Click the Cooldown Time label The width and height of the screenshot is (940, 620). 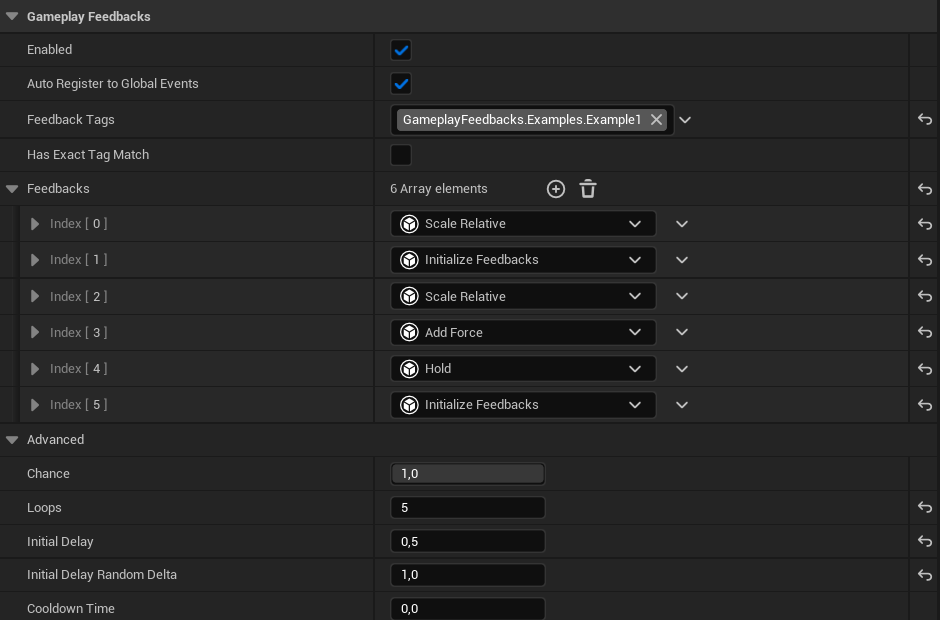(71, 609)
